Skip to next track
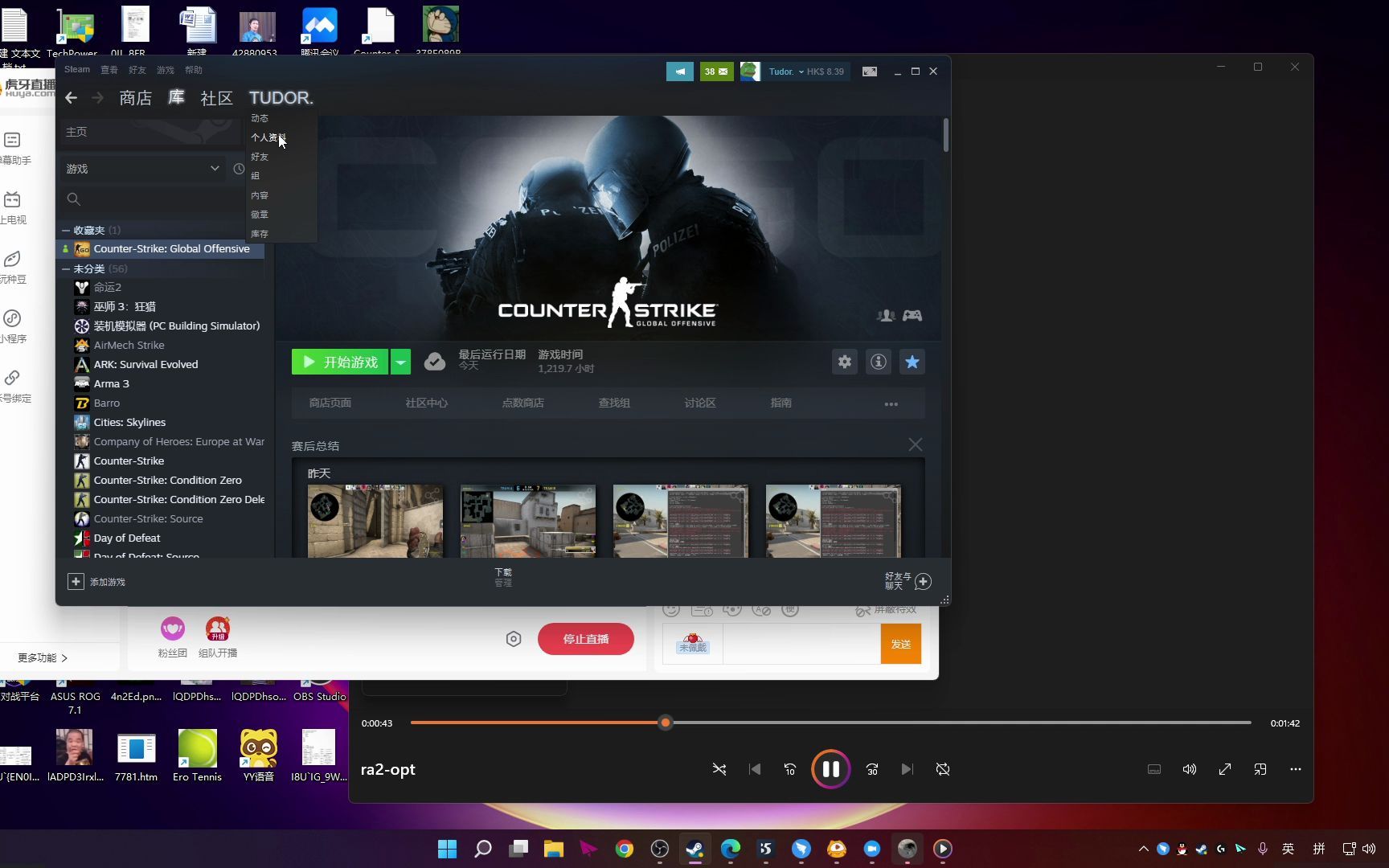This screenshot has width=1389, height=868. 908,769
